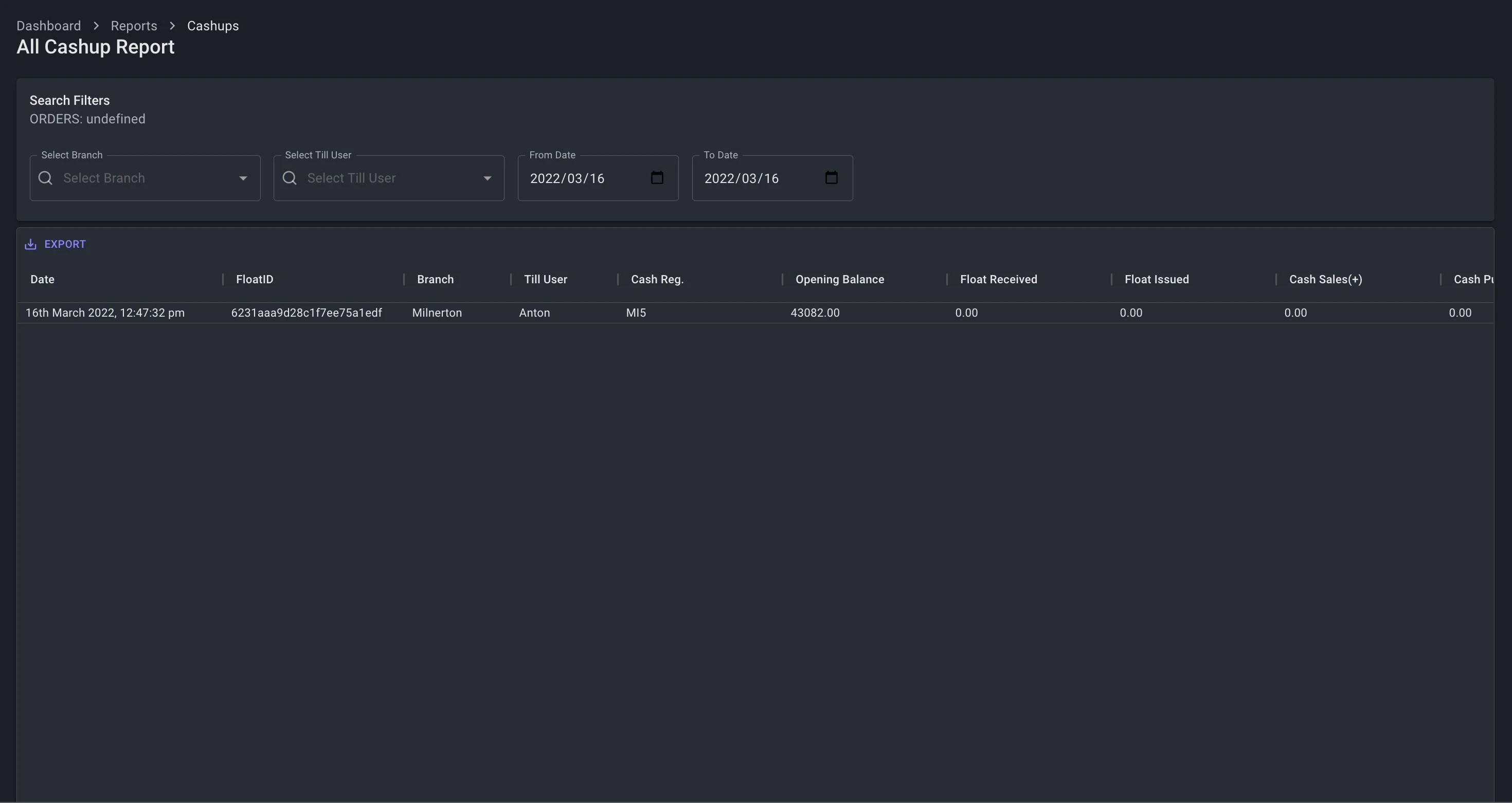Click the chevron before Cashups breadcrumb
1512x803 pixels.
[173, 26]
